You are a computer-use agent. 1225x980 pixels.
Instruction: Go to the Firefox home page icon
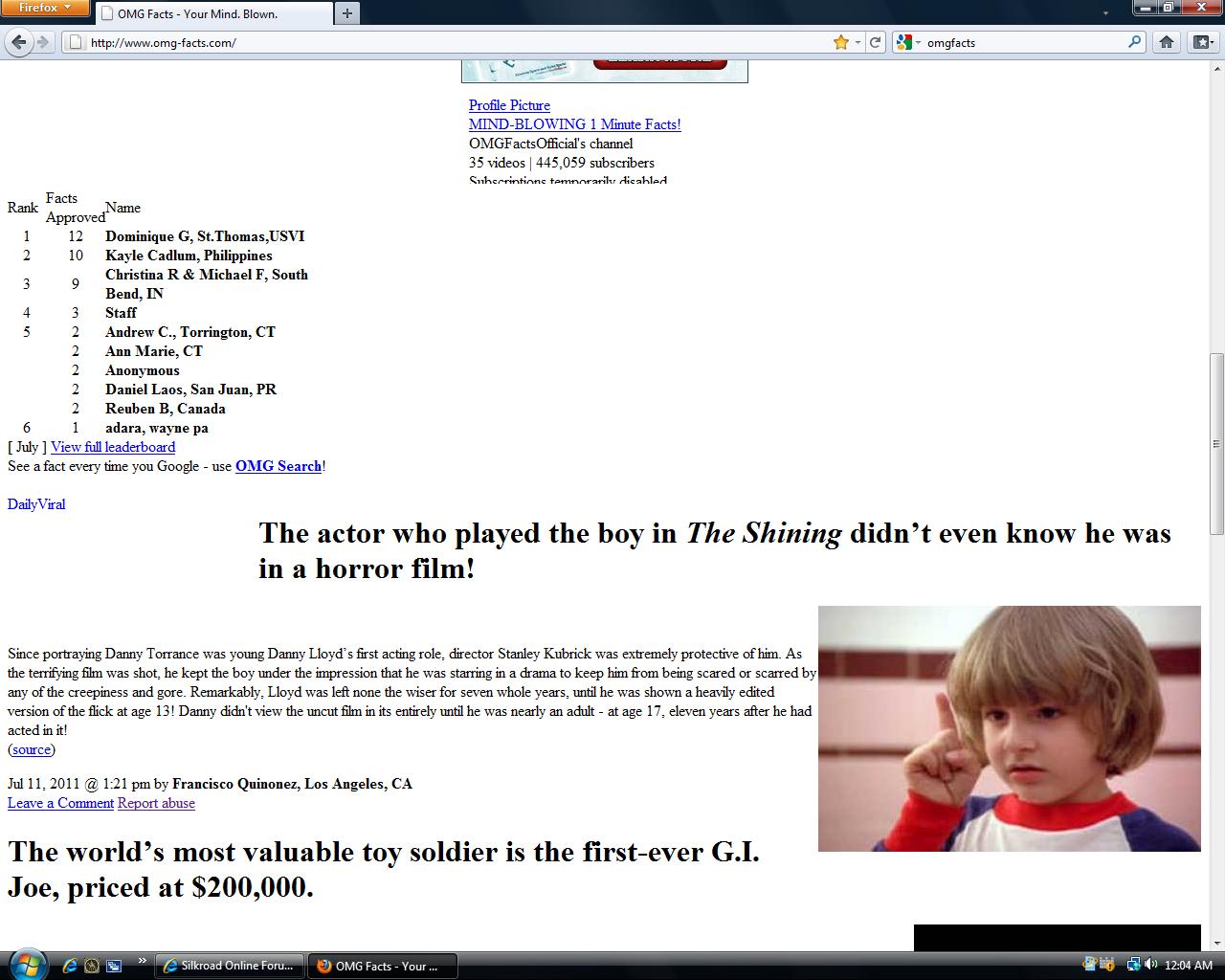[x=1166, y=42]
